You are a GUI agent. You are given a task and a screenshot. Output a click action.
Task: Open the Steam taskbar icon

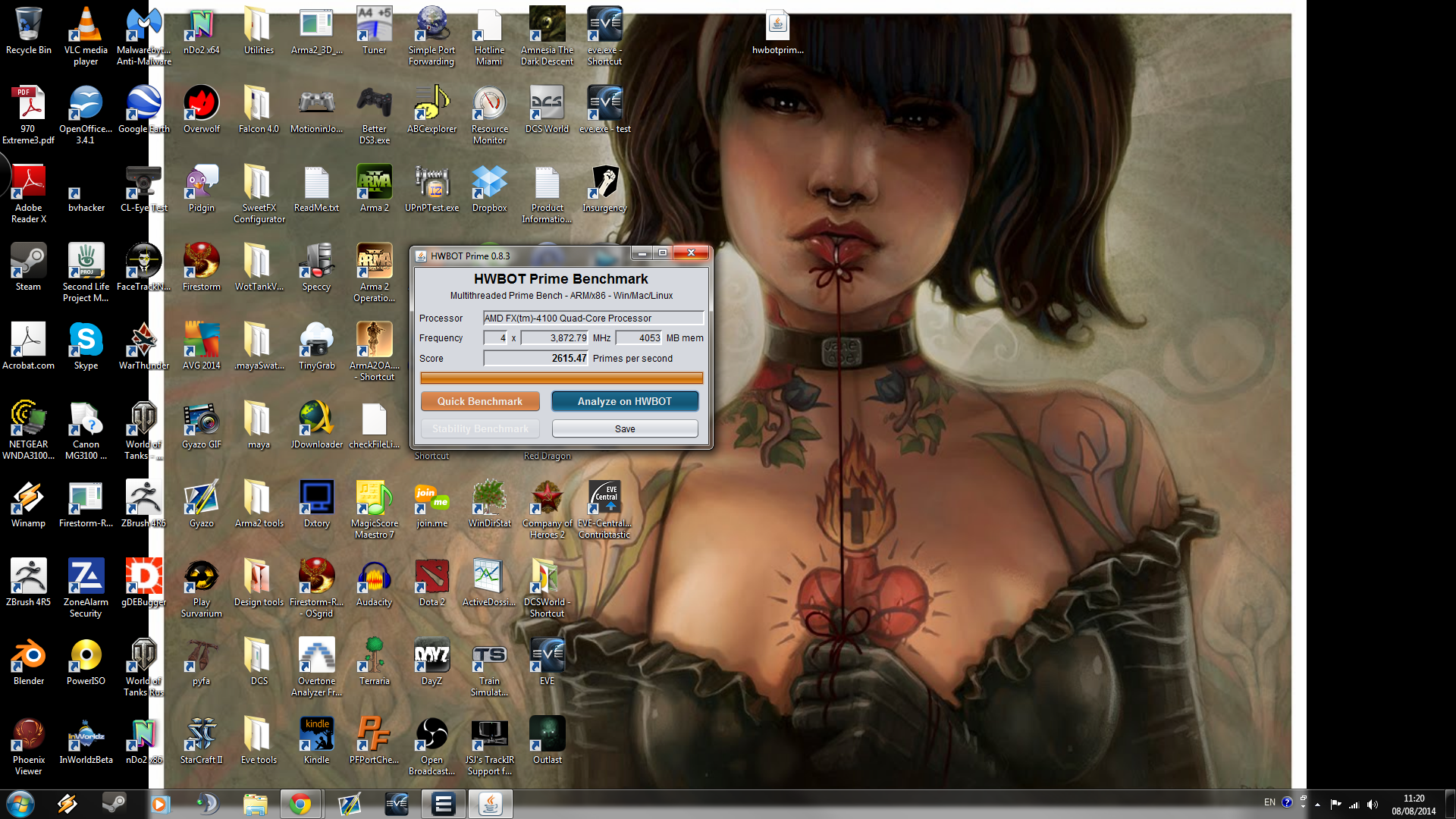(x=114, y=803)
